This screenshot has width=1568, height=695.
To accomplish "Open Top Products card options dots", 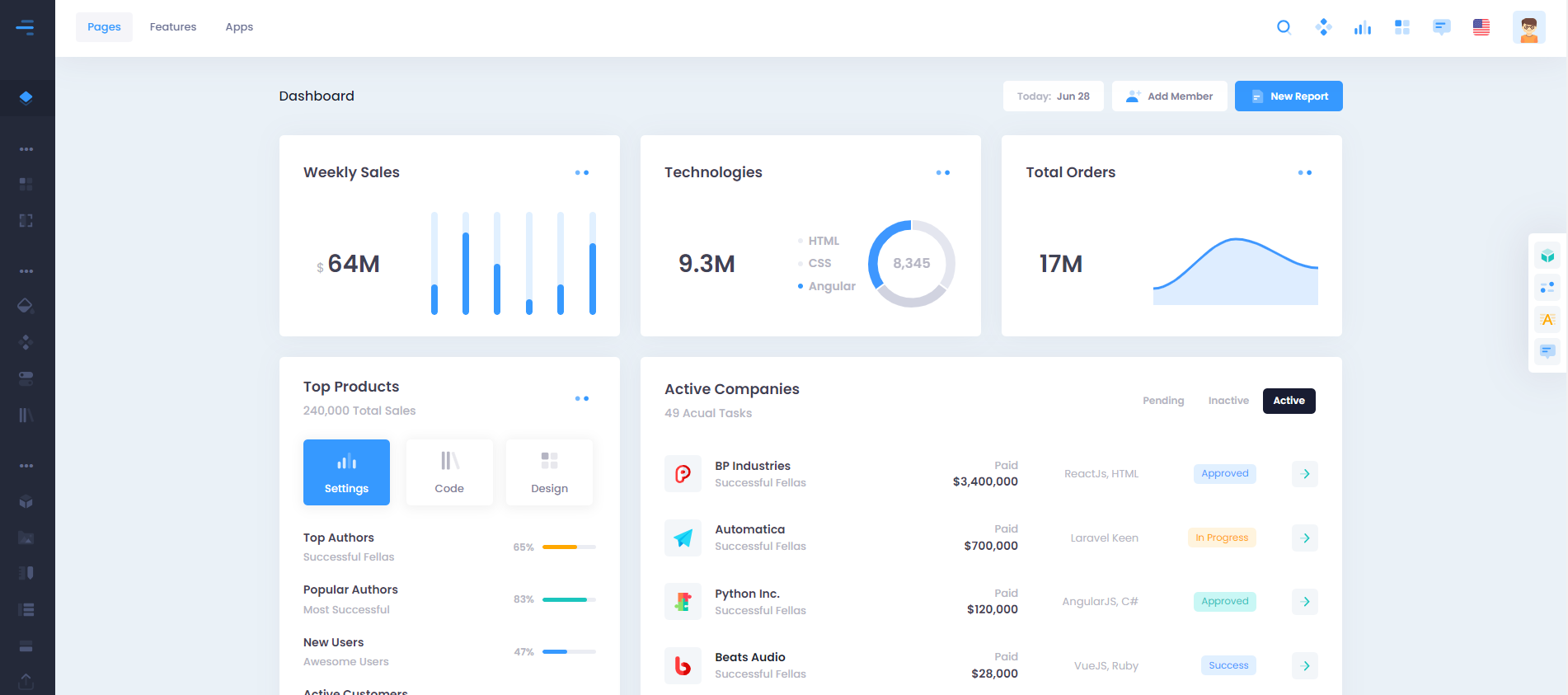I will [582, 399].
